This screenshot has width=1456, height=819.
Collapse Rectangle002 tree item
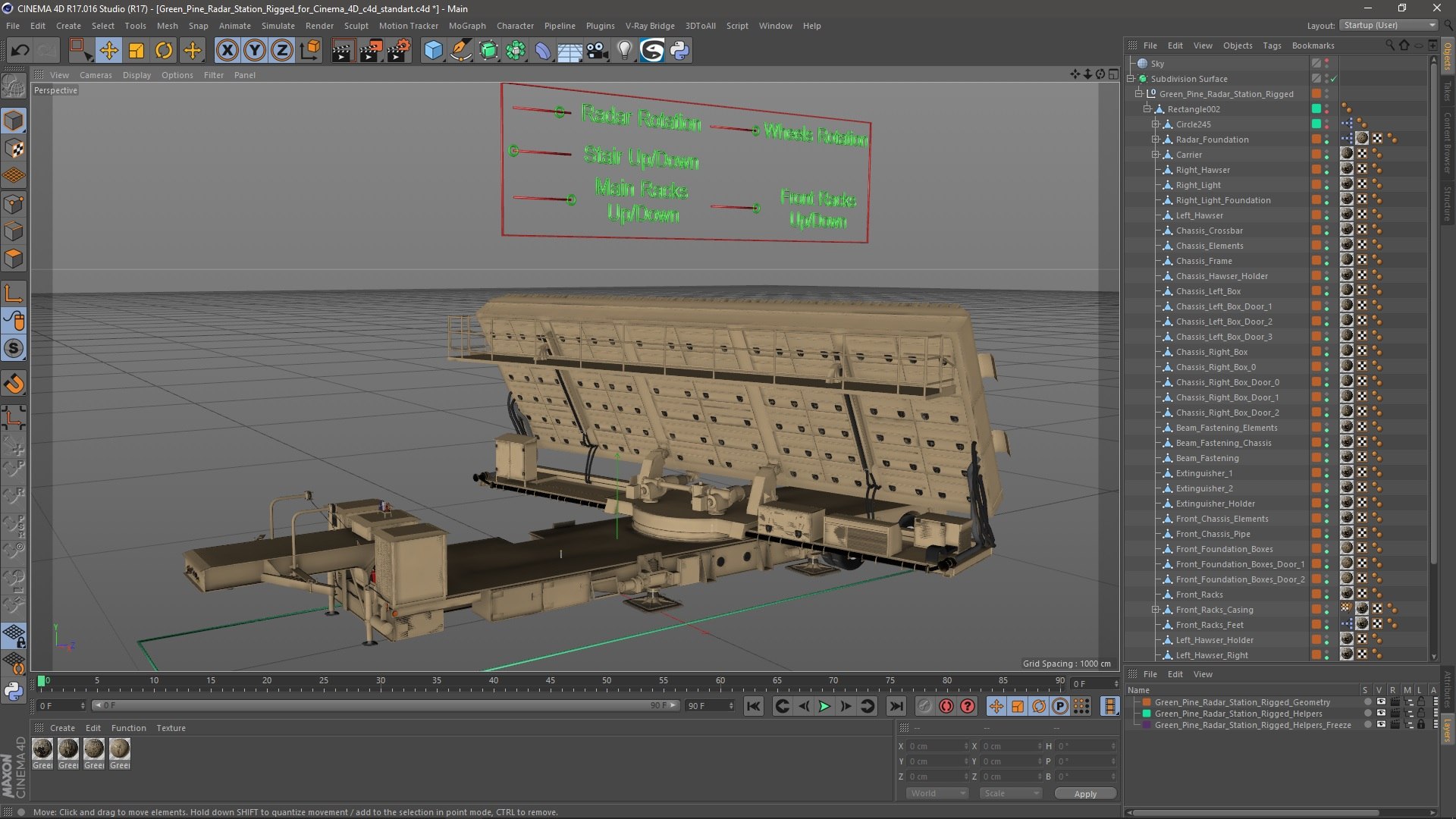pos(1147,109)
